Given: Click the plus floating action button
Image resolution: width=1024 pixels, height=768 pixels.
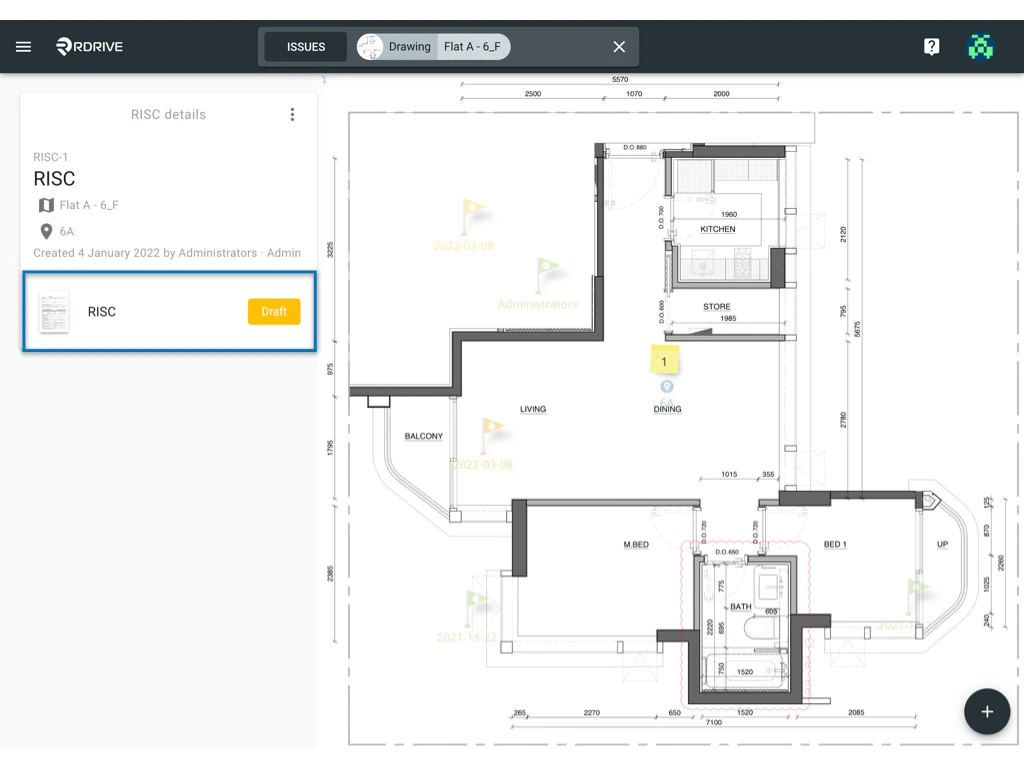Looking at the screenshot, I should [987, 711].
